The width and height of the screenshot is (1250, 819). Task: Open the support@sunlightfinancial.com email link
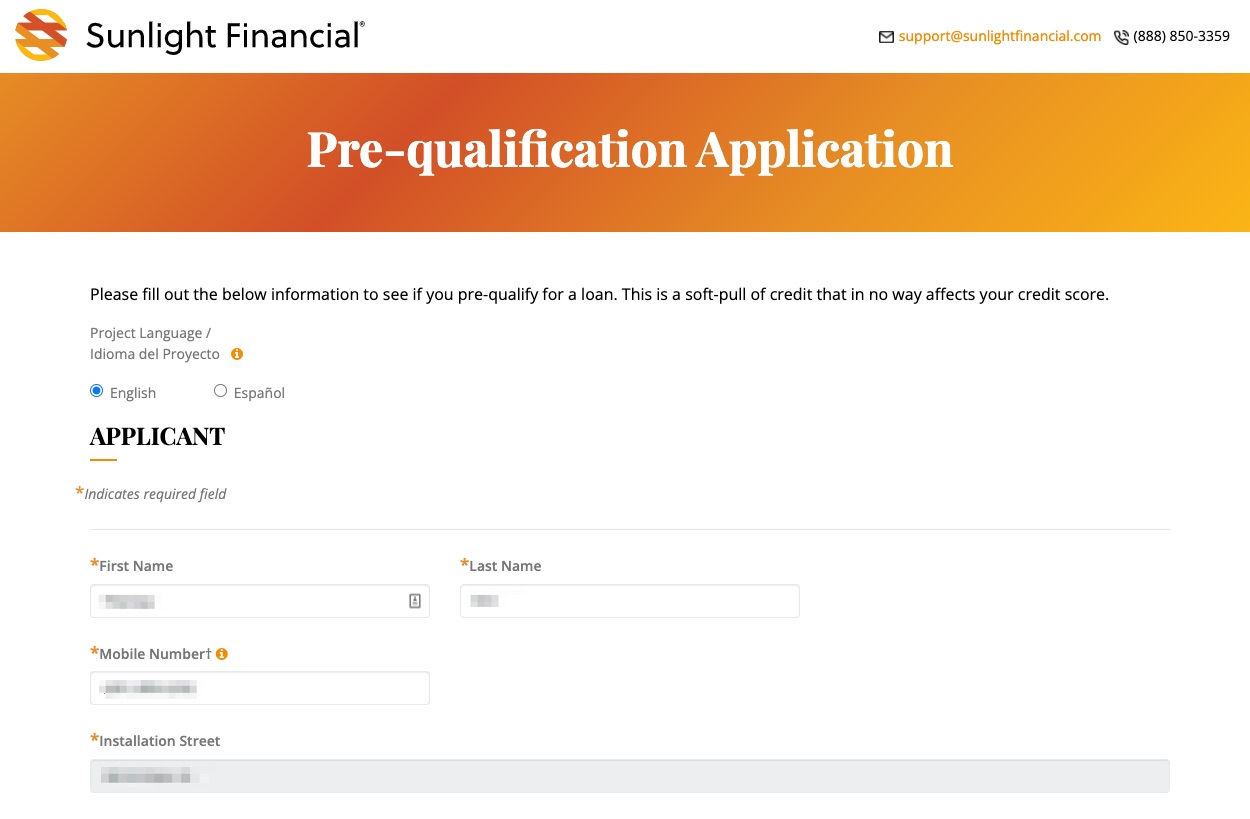coord(999,36)
